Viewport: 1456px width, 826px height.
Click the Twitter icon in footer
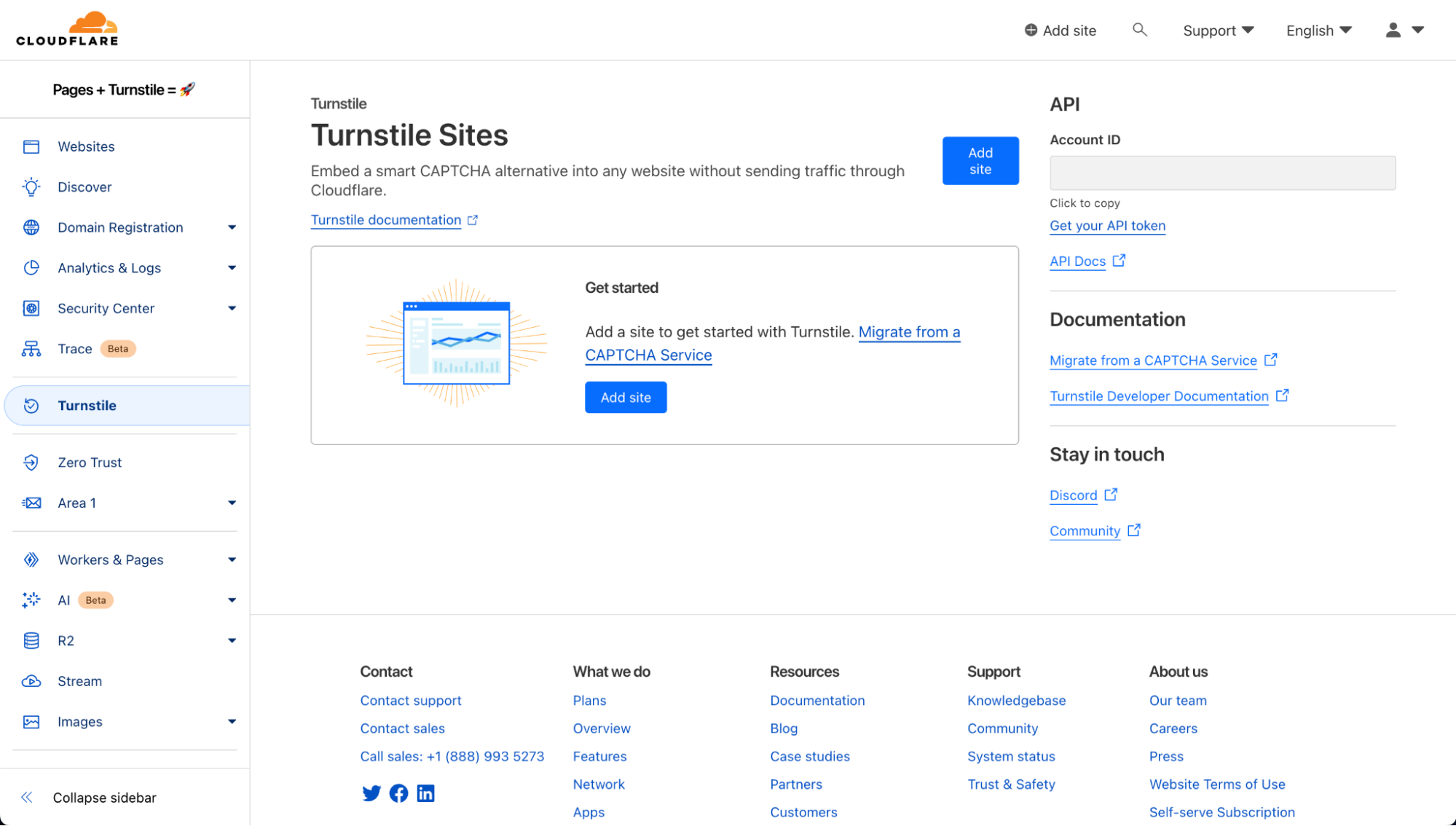tap(371, 793)
